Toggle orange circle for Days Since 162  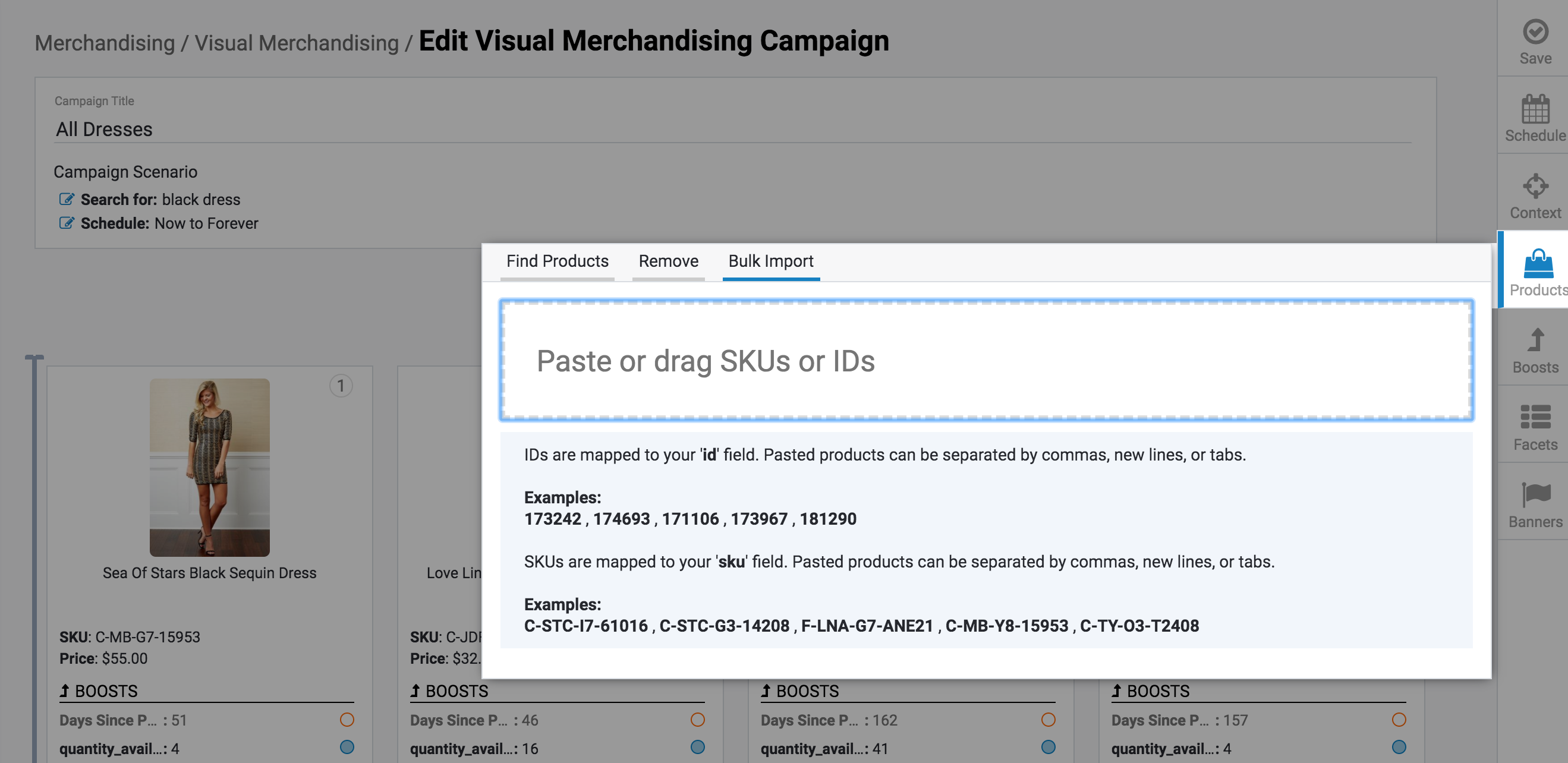pos(1047,720)
